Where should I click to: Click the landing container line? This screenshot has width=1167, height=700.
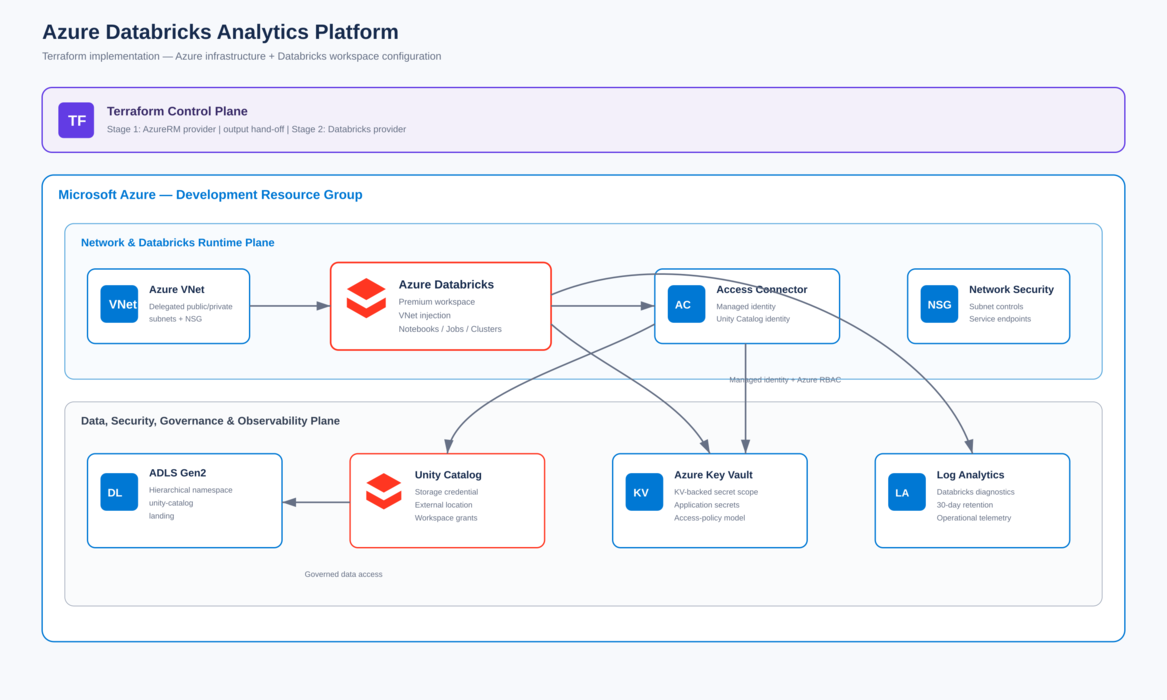tap(162, 516)
